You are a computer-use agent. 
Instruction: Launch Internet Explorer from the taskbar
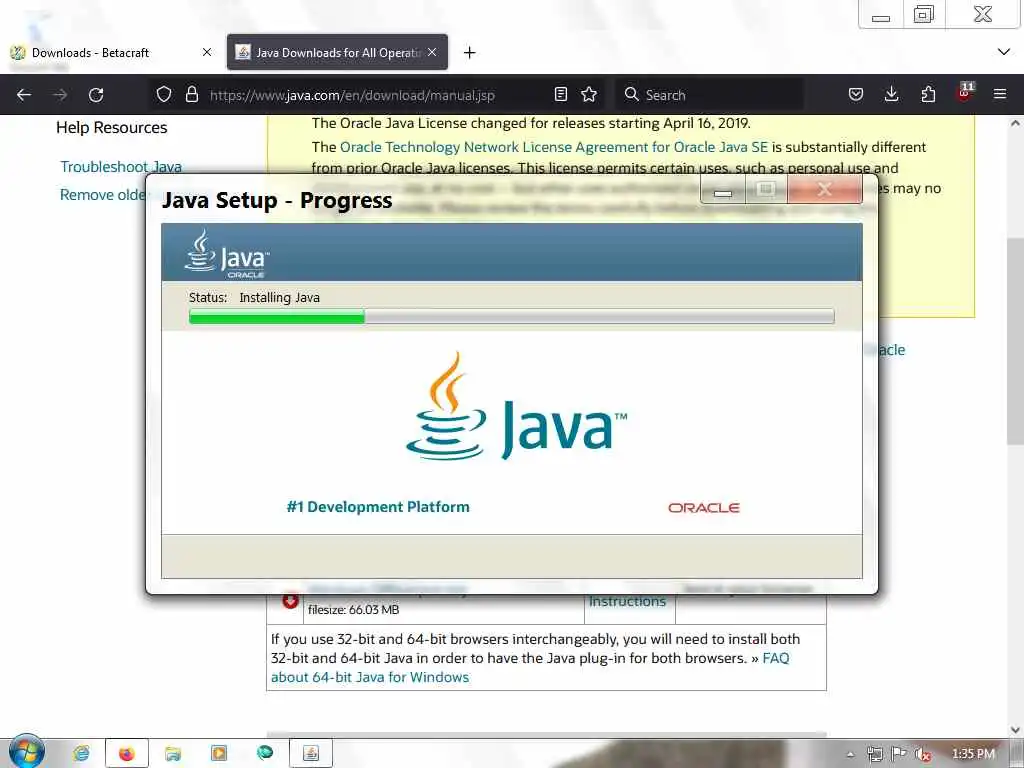click(81, 754)
